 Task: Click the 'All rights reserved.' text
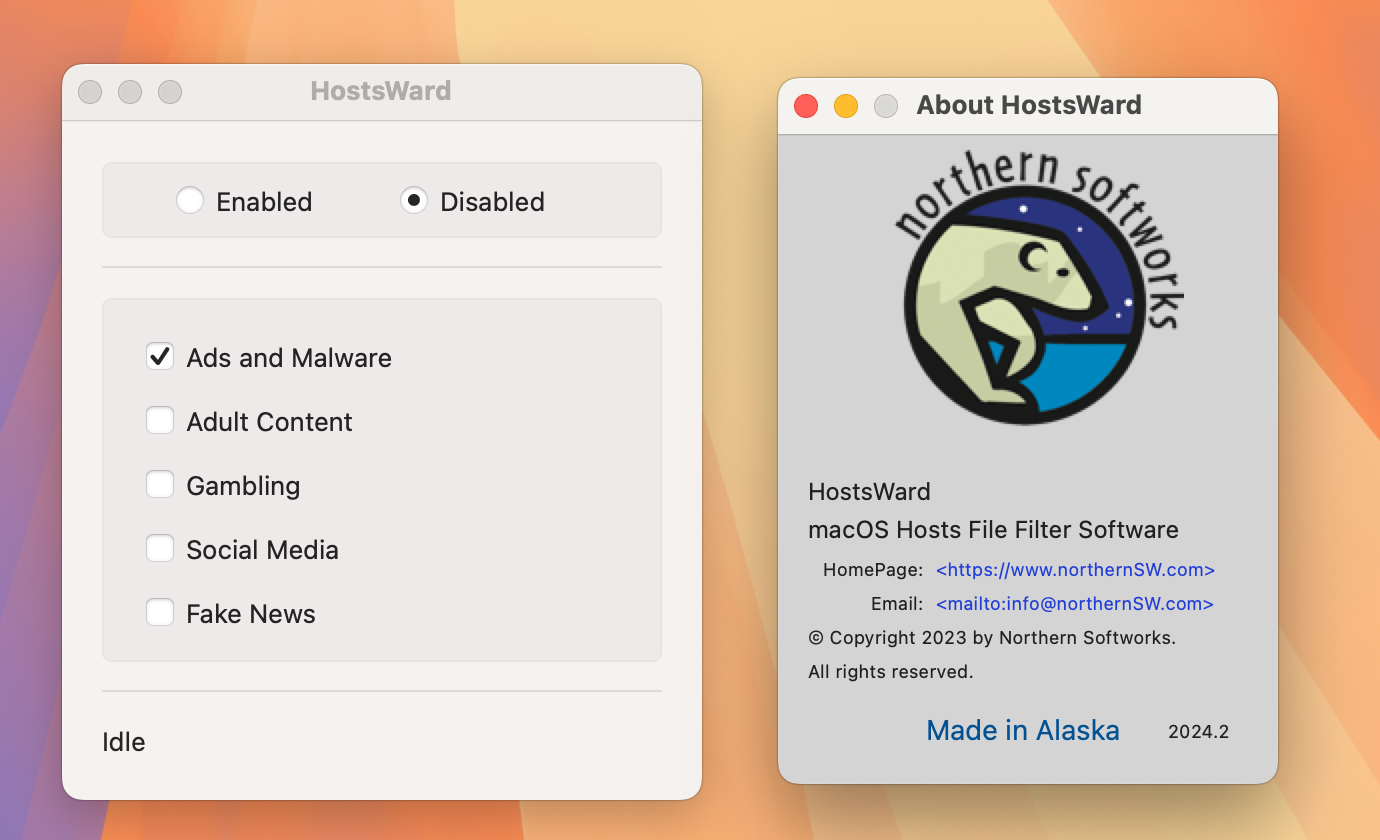(x=891, y=672)
